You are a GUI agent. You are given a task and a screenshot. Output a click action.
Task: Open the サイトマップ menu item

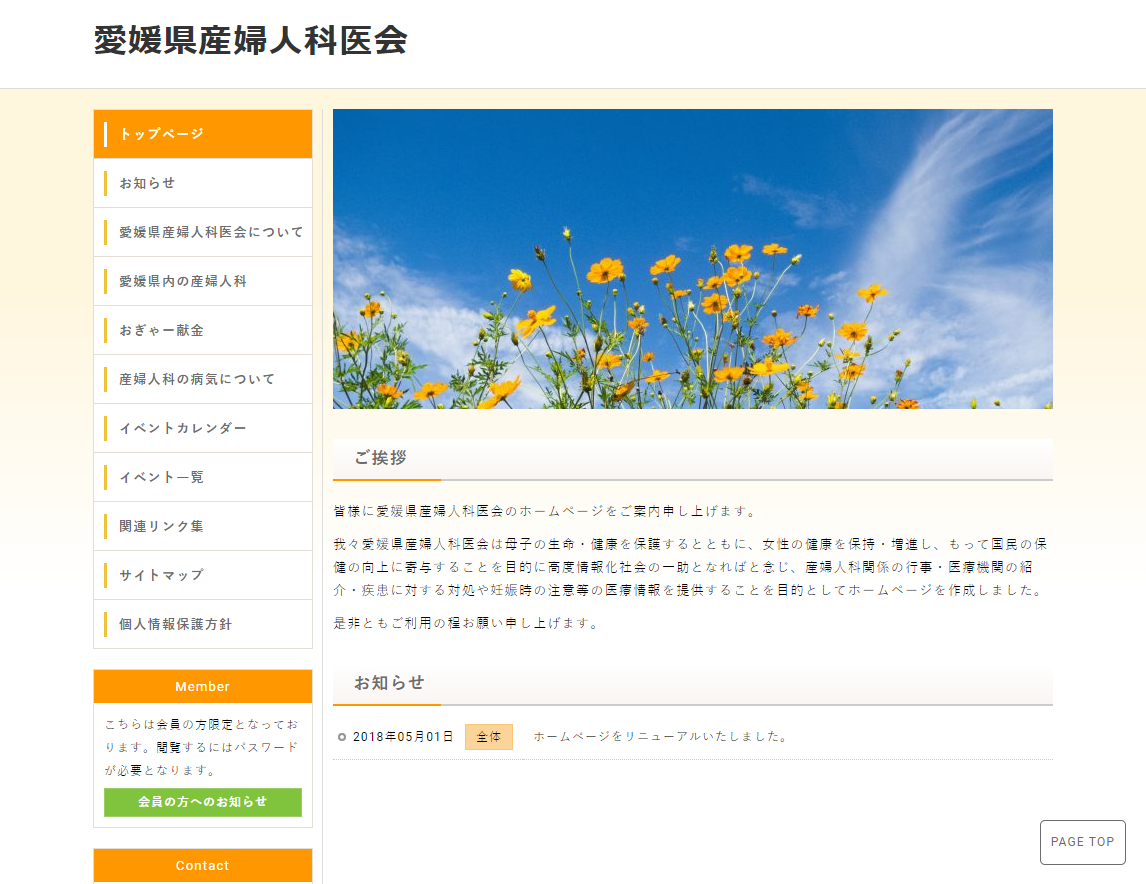pos(203,575)
